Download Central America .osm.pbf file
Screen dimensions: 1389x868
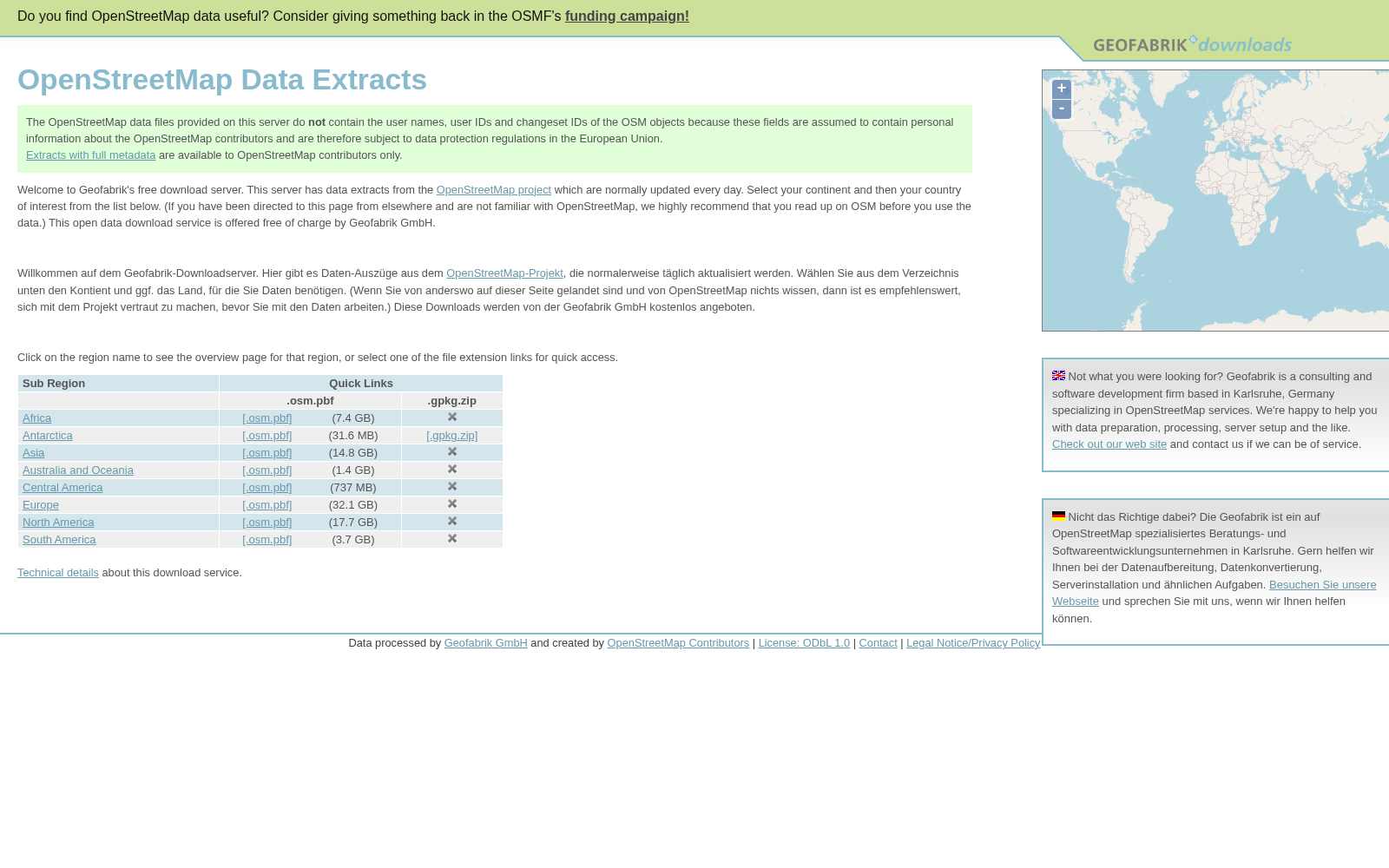pos(267,488)
